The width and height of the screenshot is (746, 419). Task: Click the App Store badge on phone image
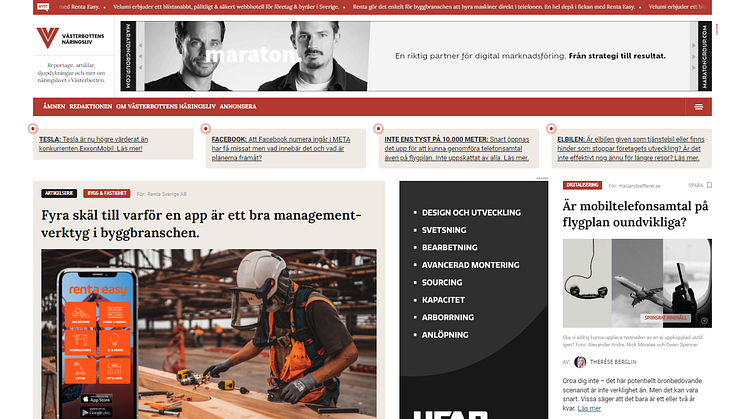(97, 400)
